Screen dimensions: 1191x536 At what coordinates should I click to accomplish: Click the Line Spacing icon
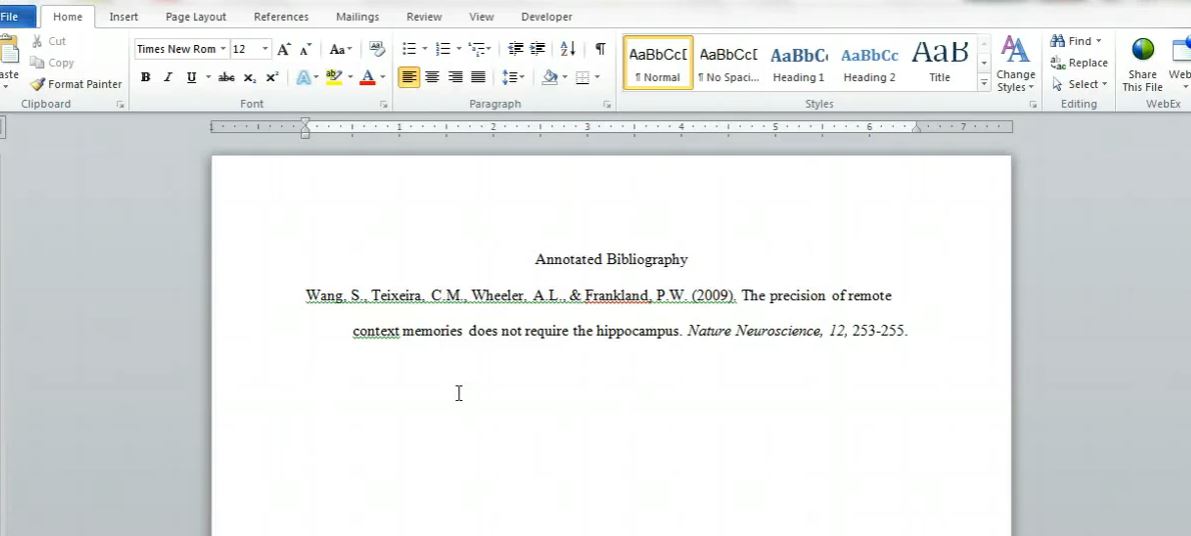[x=510, y=77]
